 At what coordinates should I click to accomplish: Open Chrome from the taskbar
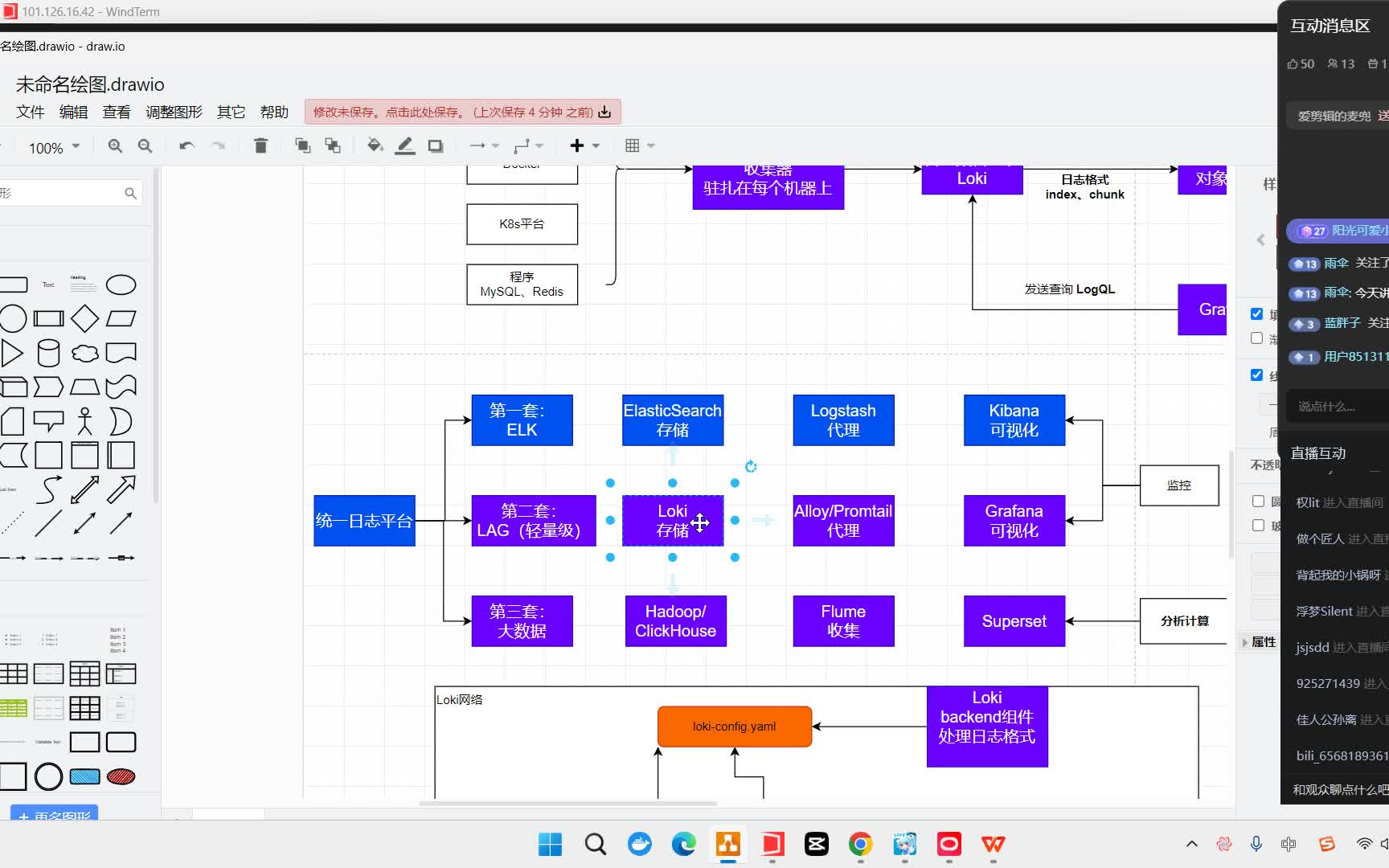coord(860,844)
